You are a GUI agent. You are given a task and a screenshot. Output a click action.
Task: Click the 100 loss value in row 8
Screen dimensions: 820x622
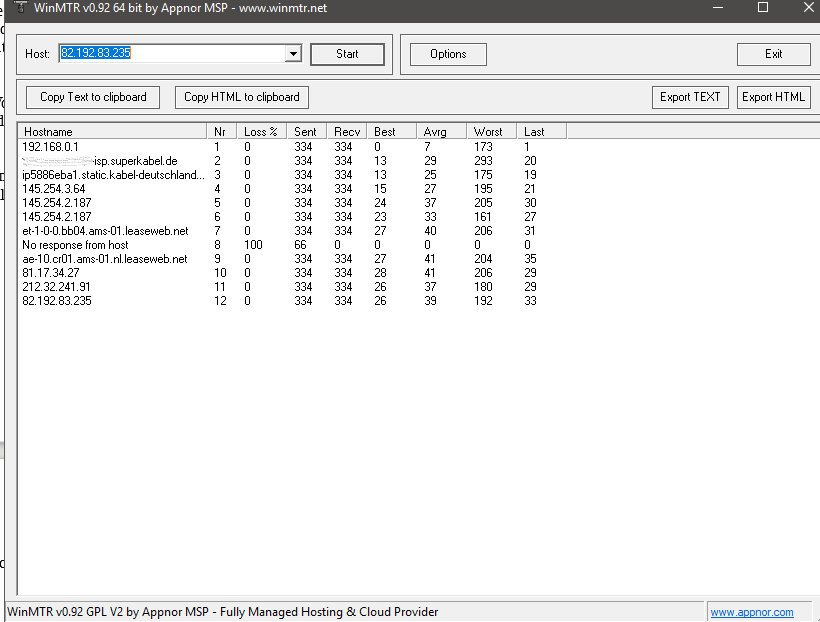coord(253,245)
